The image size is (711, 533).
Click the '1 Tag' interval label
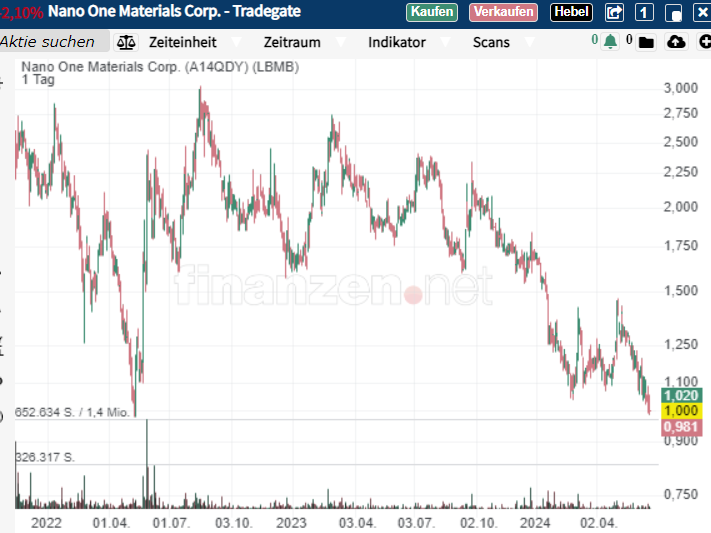pos(38,80)
